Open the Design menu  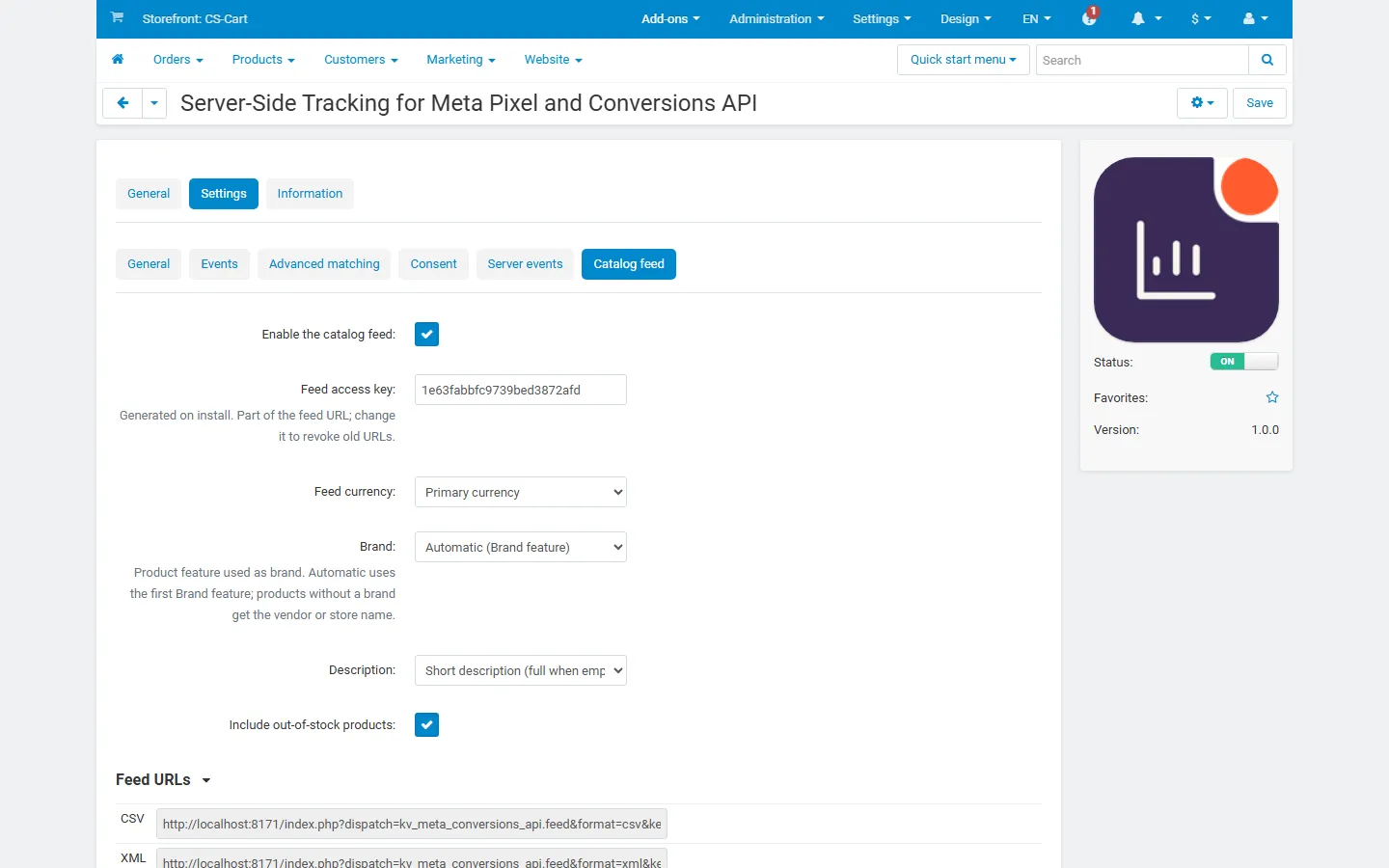[x=966, y=18]
